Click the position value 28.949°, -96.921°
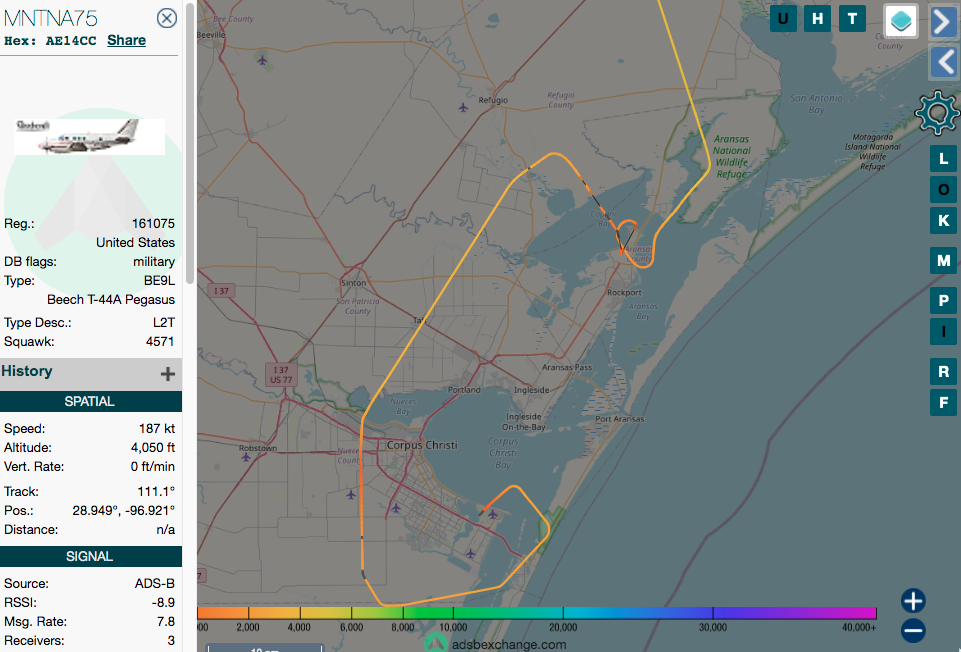Viewport: 961px width, 652px height. (x=123, y=510)
